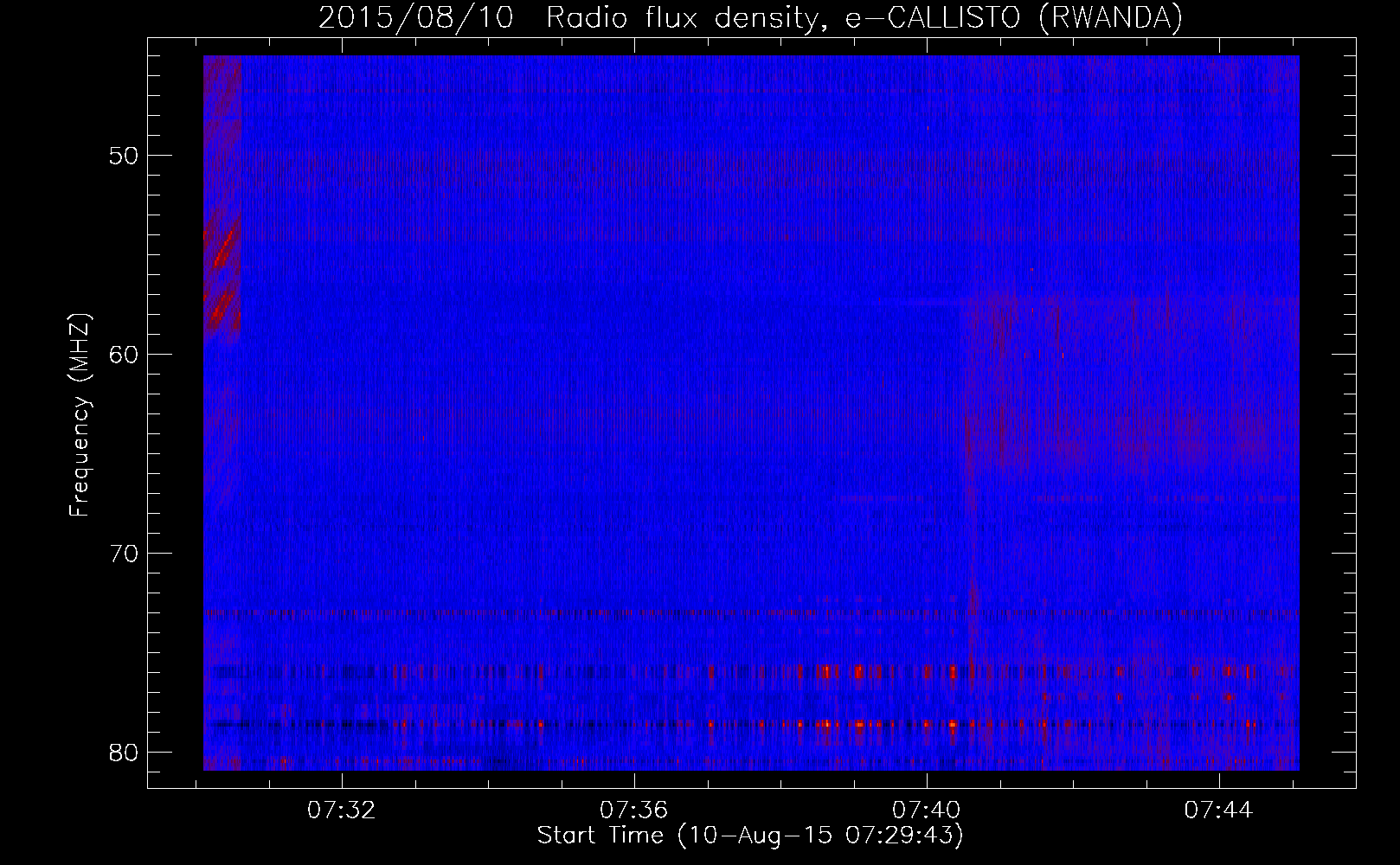Click the 07:44 time tick label
Viewport: 1400px width, 865px height.
[x=1218, y=811]
